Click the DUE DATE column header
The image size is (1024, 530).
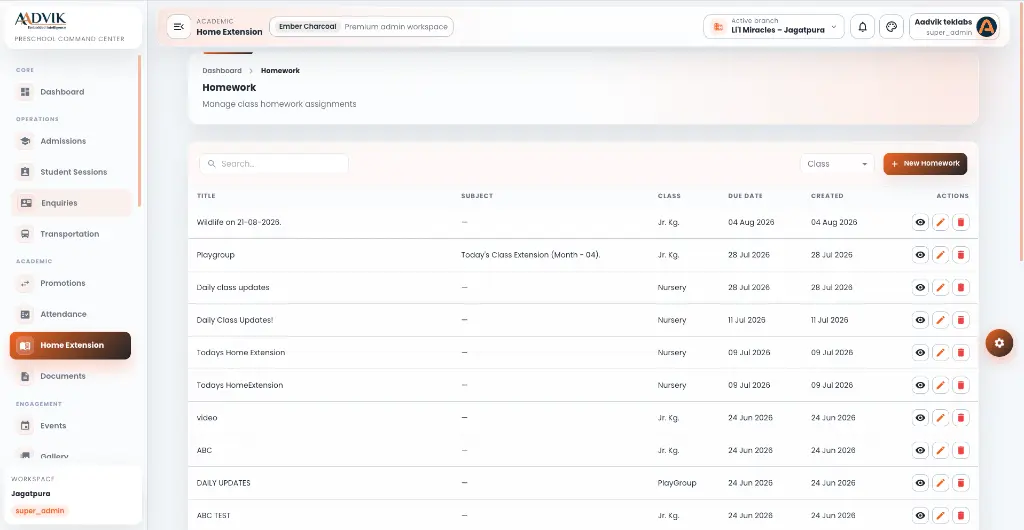pos(745,196)
